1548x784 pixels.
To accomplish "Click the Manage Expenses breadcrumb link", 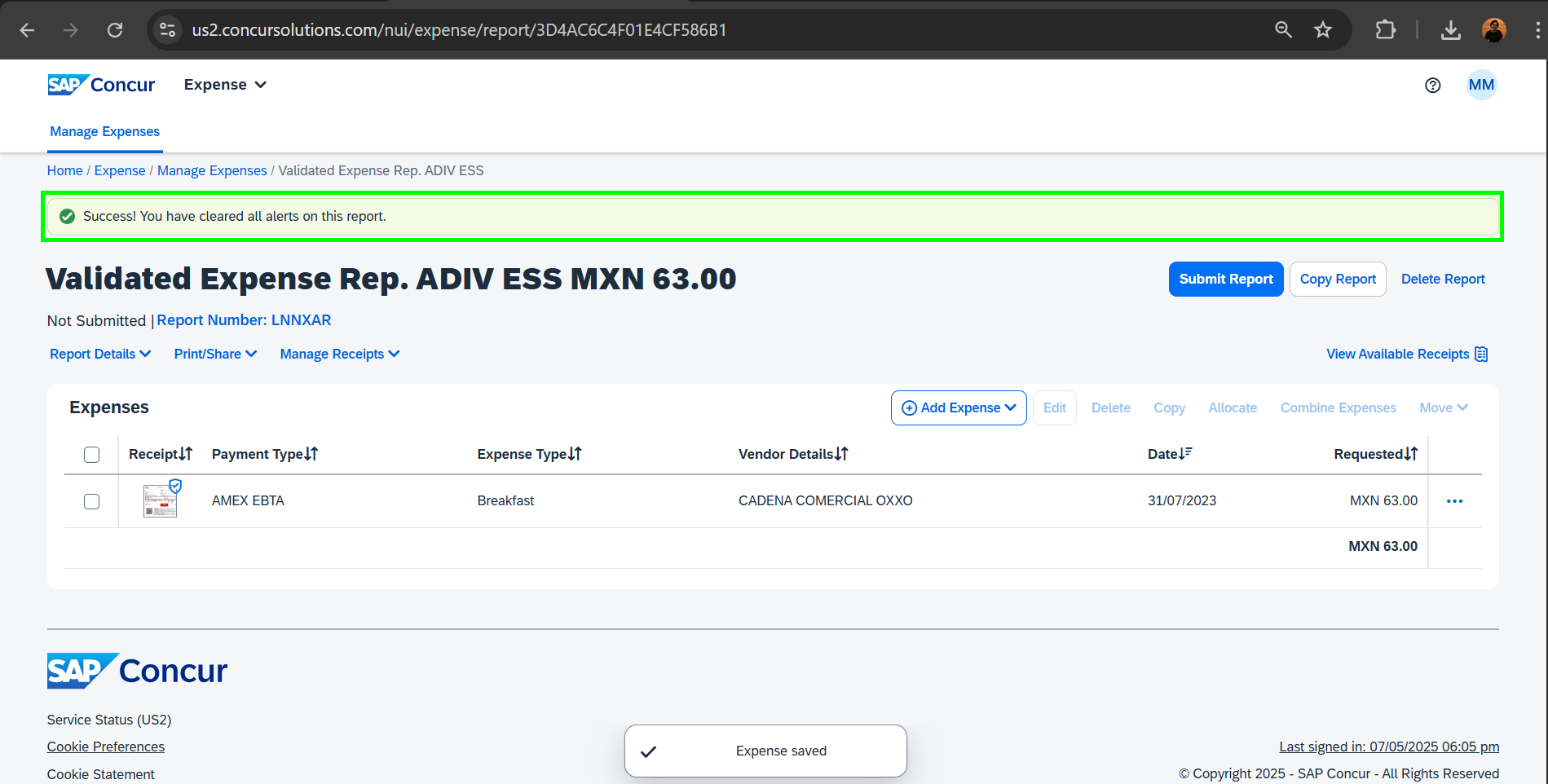I will (x=212, y=170).
